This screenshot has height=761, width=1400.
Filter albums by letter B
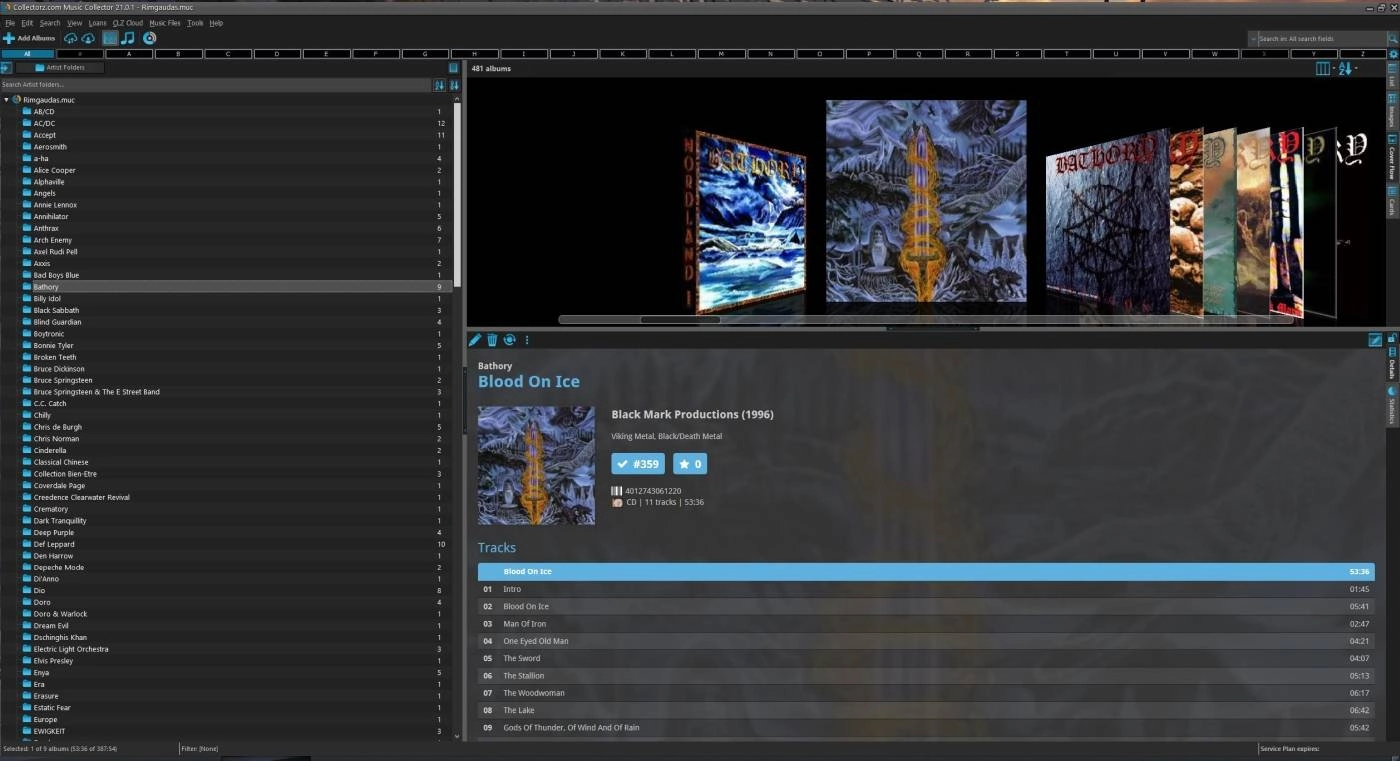point(179,54)
